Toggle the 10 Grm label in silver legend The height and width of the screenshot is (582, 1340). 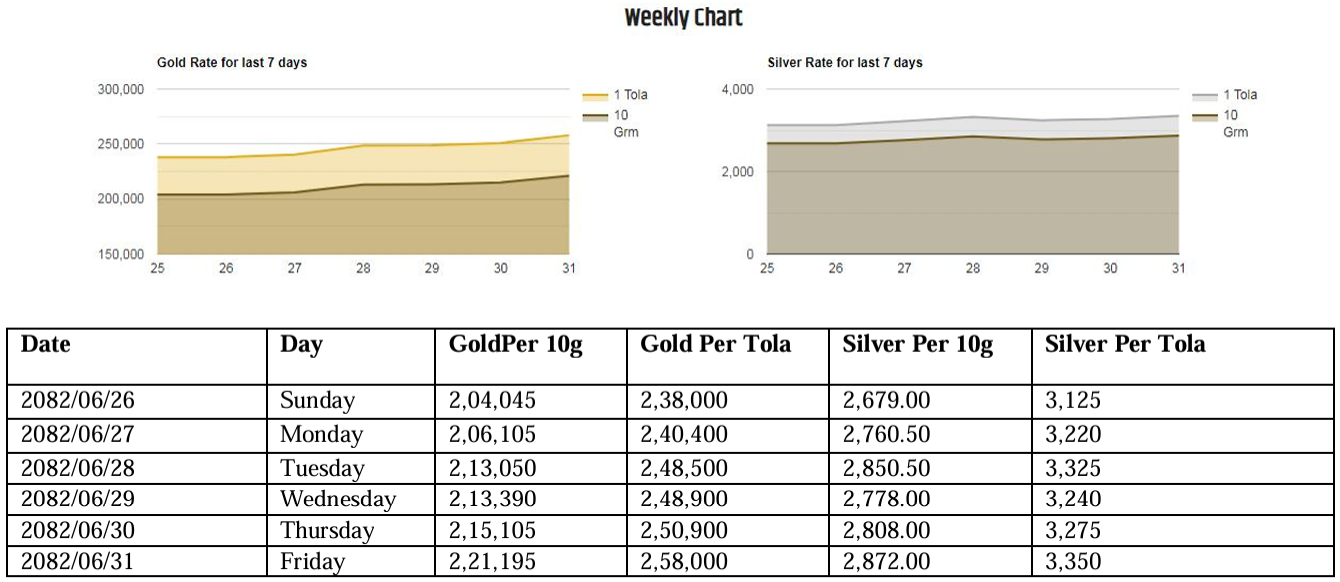pos(1235,123)
